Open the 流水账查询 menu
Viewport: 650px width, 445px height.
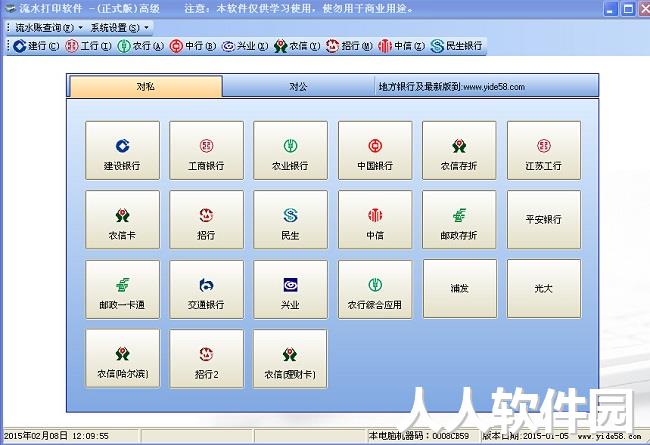tap(49, 28)
